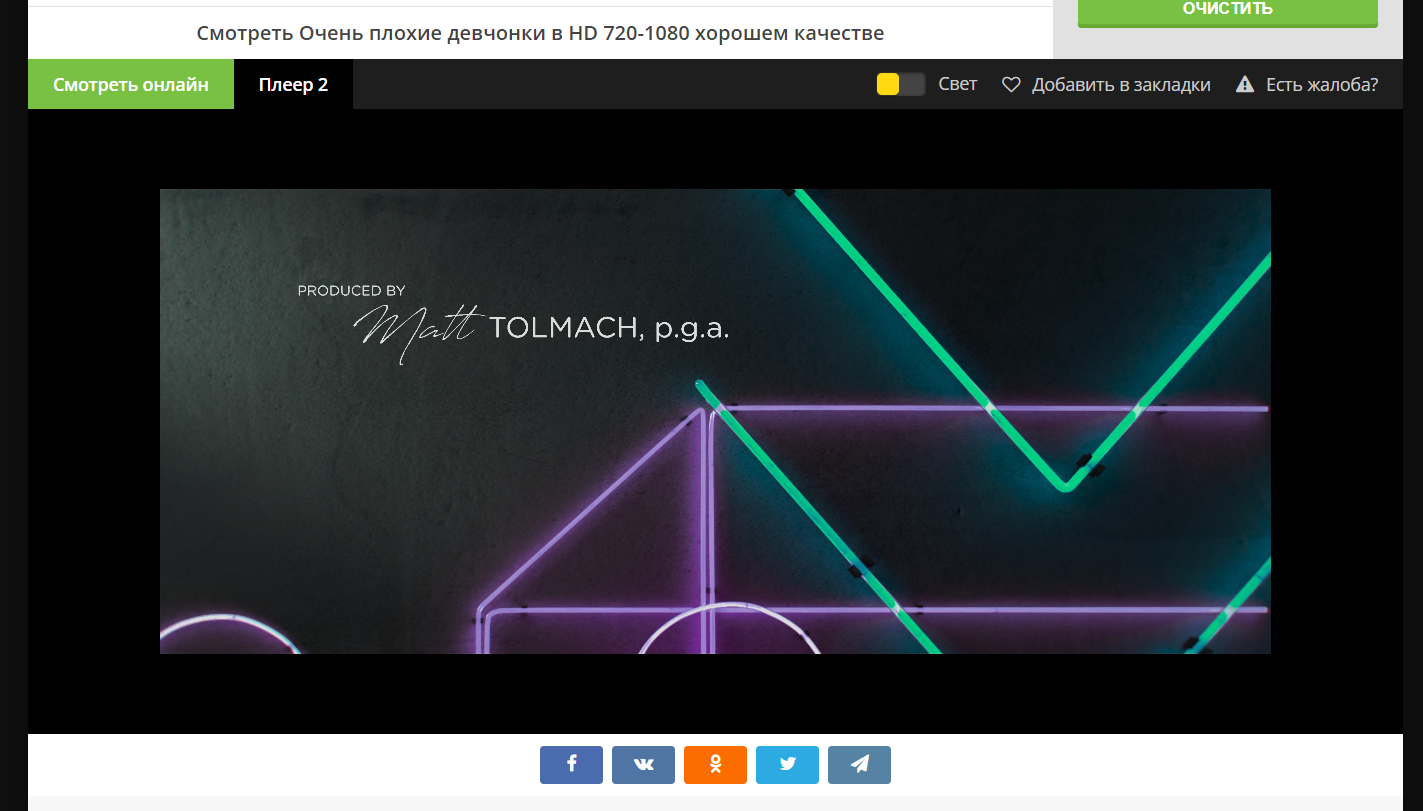Click the Смотреть Очень плохие девчонки heading
1423x811 pixels.
click(x=540, y=33)
